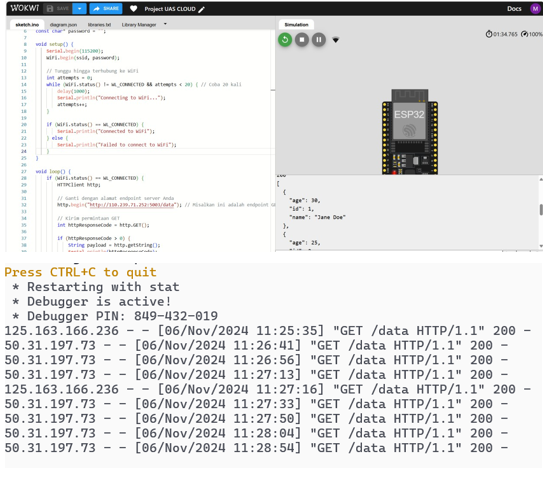
Task: Select the ESP32 board in simulation
Action: pyautogui.click(x=410, y=132)
